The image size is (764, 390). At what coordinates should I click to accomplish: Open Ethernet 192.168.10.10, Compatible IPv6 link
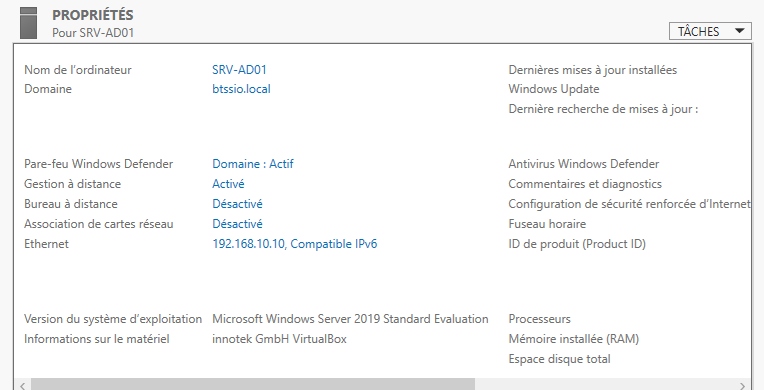point(295,244)
